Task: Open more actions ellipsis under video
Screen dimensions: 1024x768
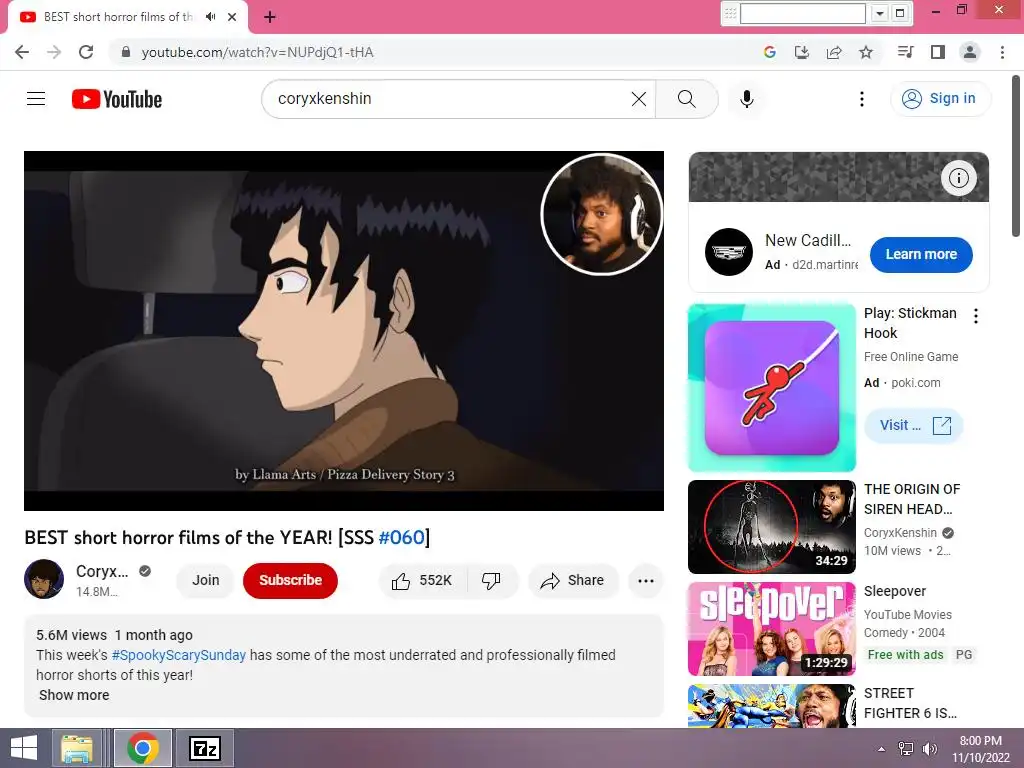Action: click(x=646, y=581)
